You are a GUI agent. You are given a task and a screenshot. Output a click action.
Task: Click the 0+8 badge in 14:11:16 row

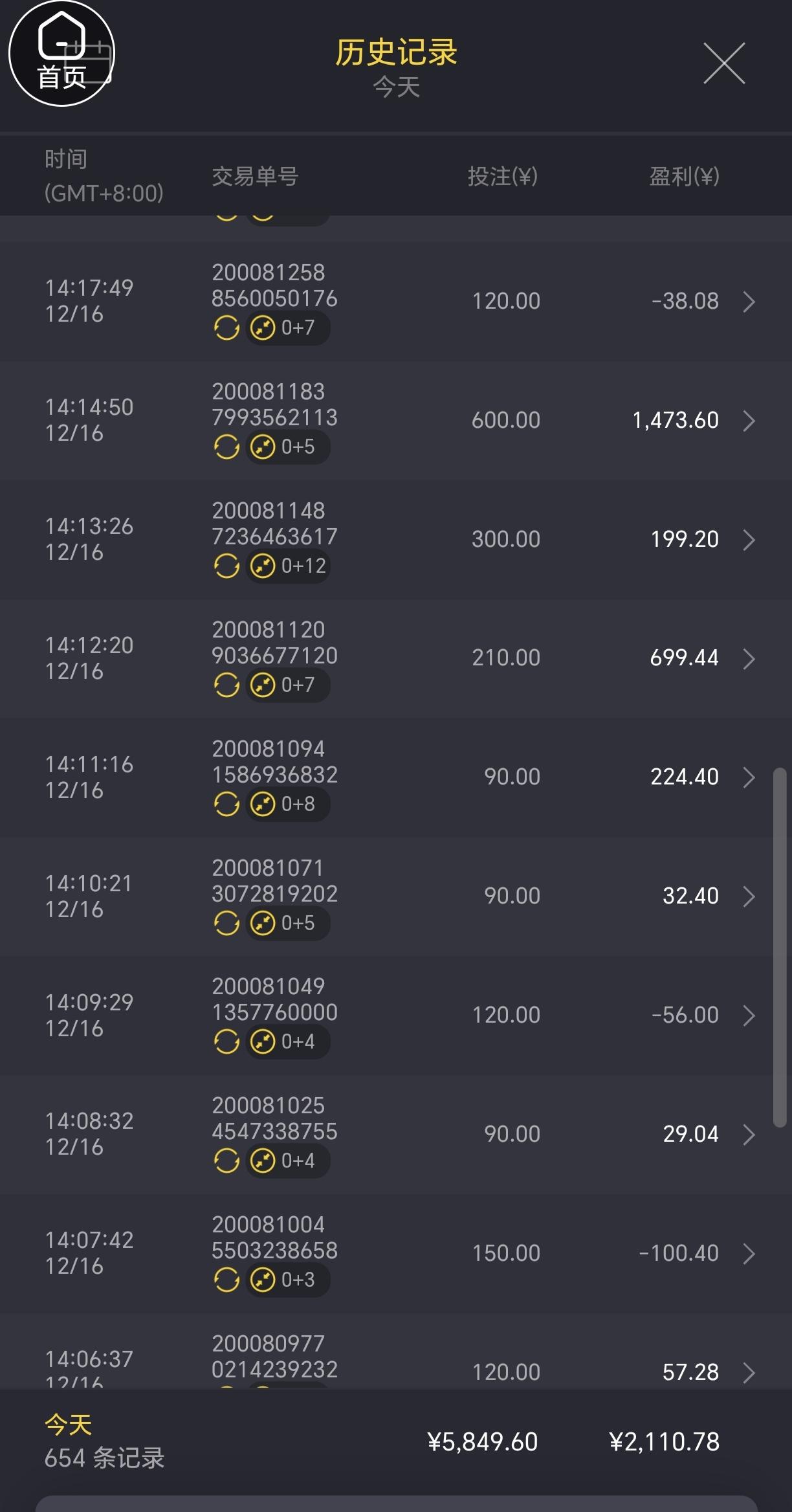point(288,805)
